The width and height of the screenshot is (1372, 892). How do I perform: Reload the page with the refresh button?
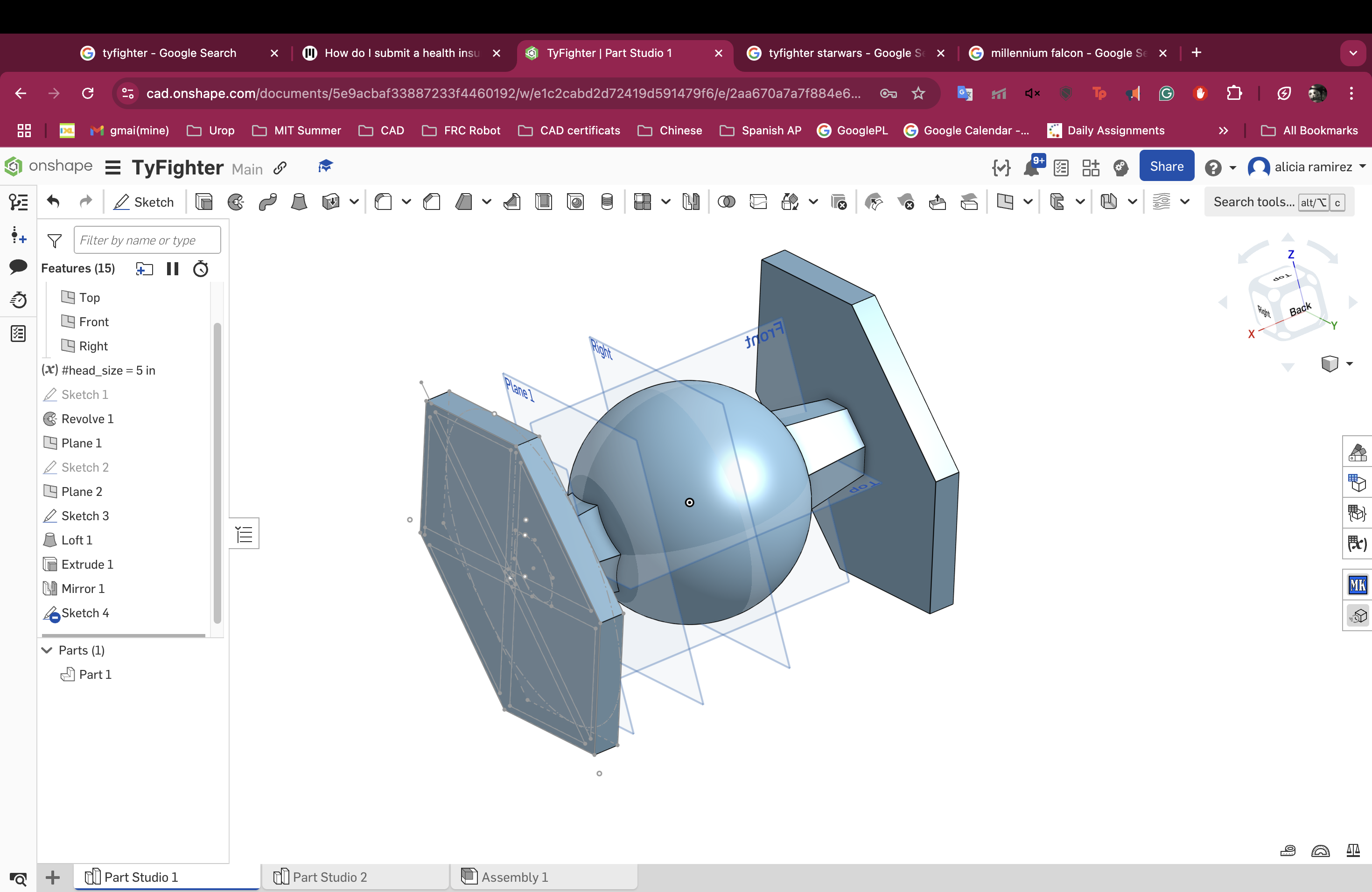88,93
